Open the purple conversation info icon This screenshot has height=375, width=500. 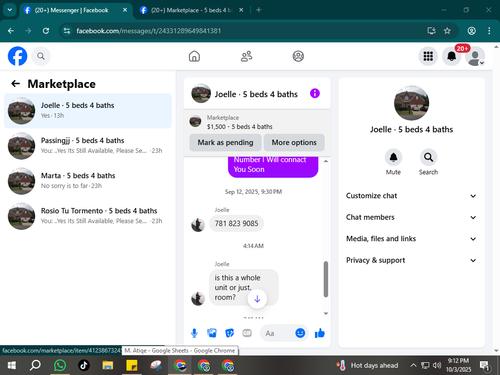click(315, 93)
